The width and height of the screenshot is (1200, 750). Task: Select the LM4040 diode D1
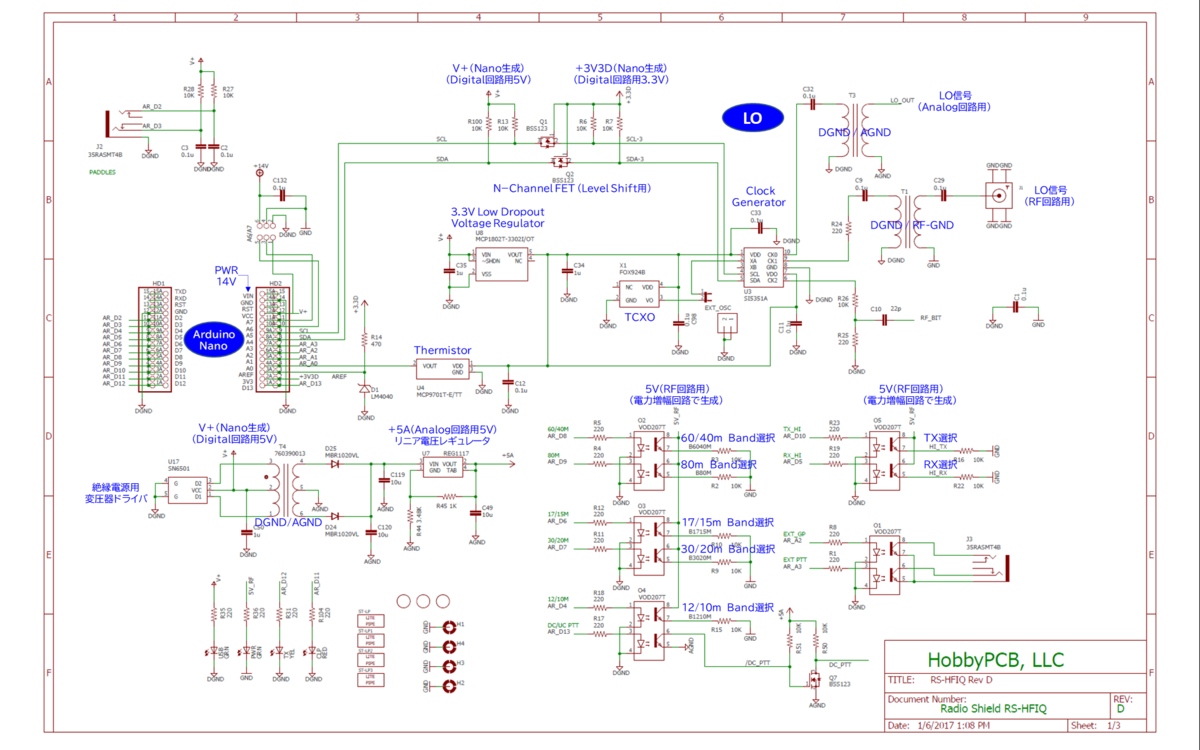pos(364,391)
